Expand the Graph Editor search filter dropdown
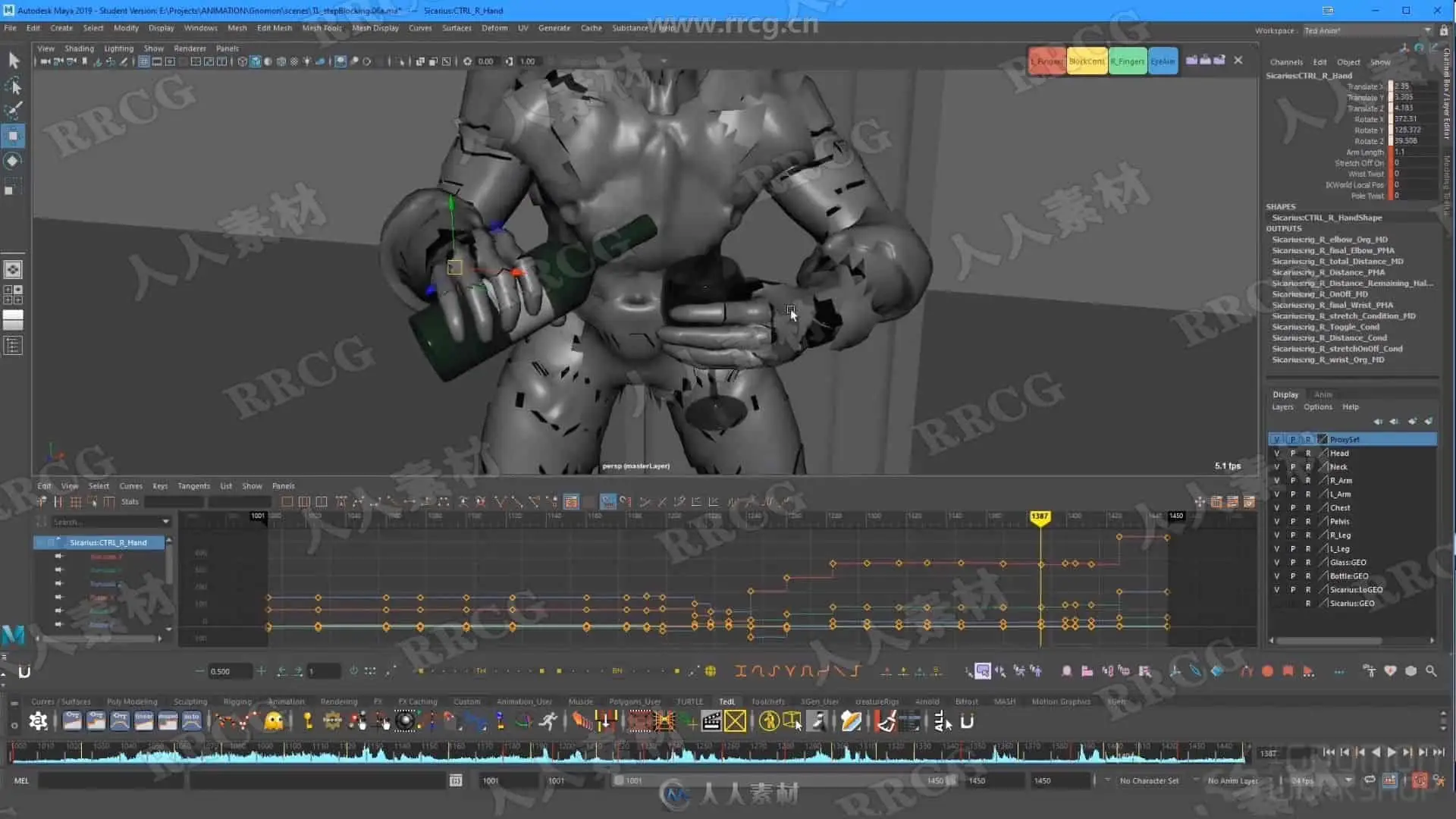 point(165,522)
